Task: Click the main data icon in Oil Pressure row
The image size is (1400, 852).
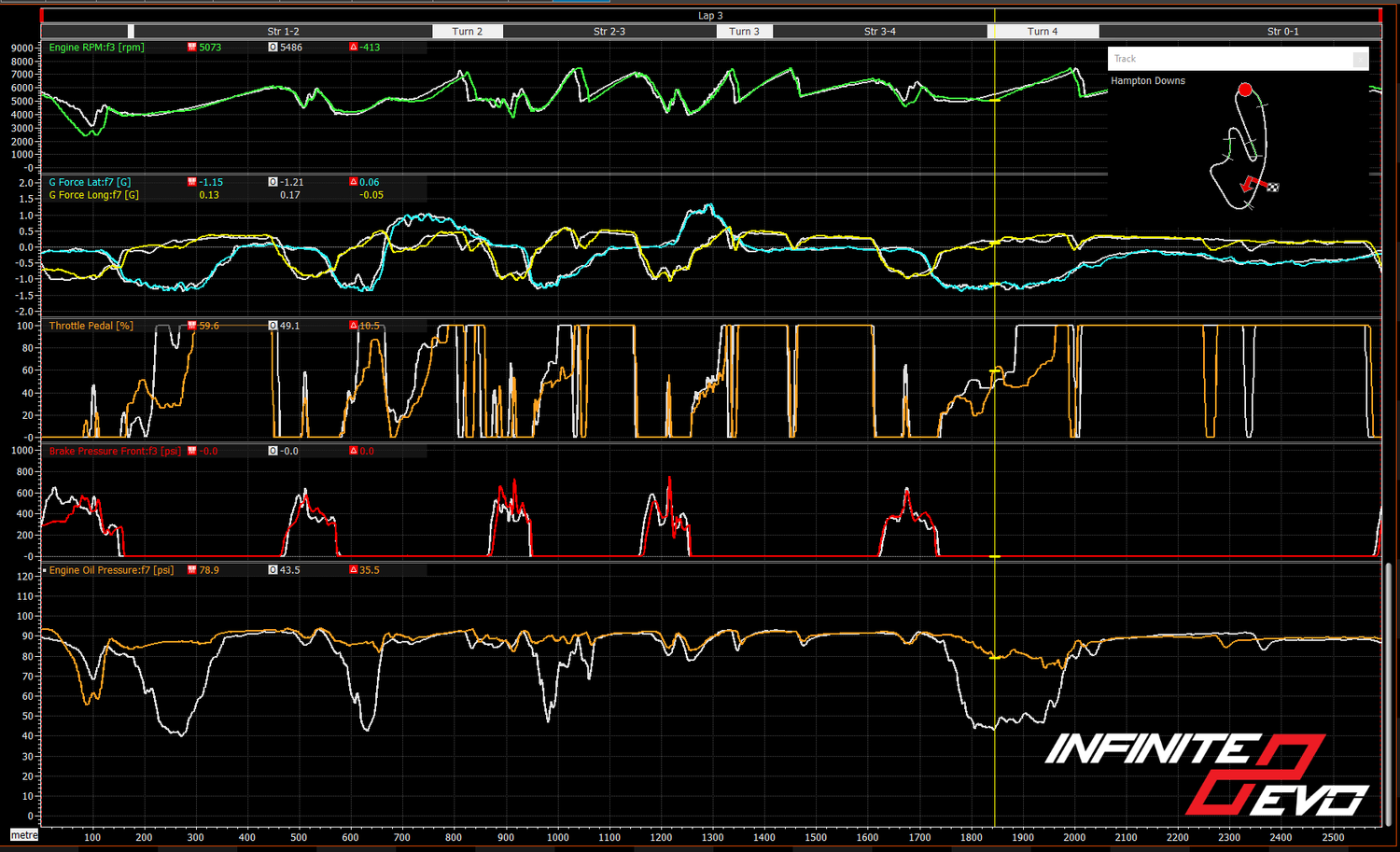Action: tap(192, 570)
